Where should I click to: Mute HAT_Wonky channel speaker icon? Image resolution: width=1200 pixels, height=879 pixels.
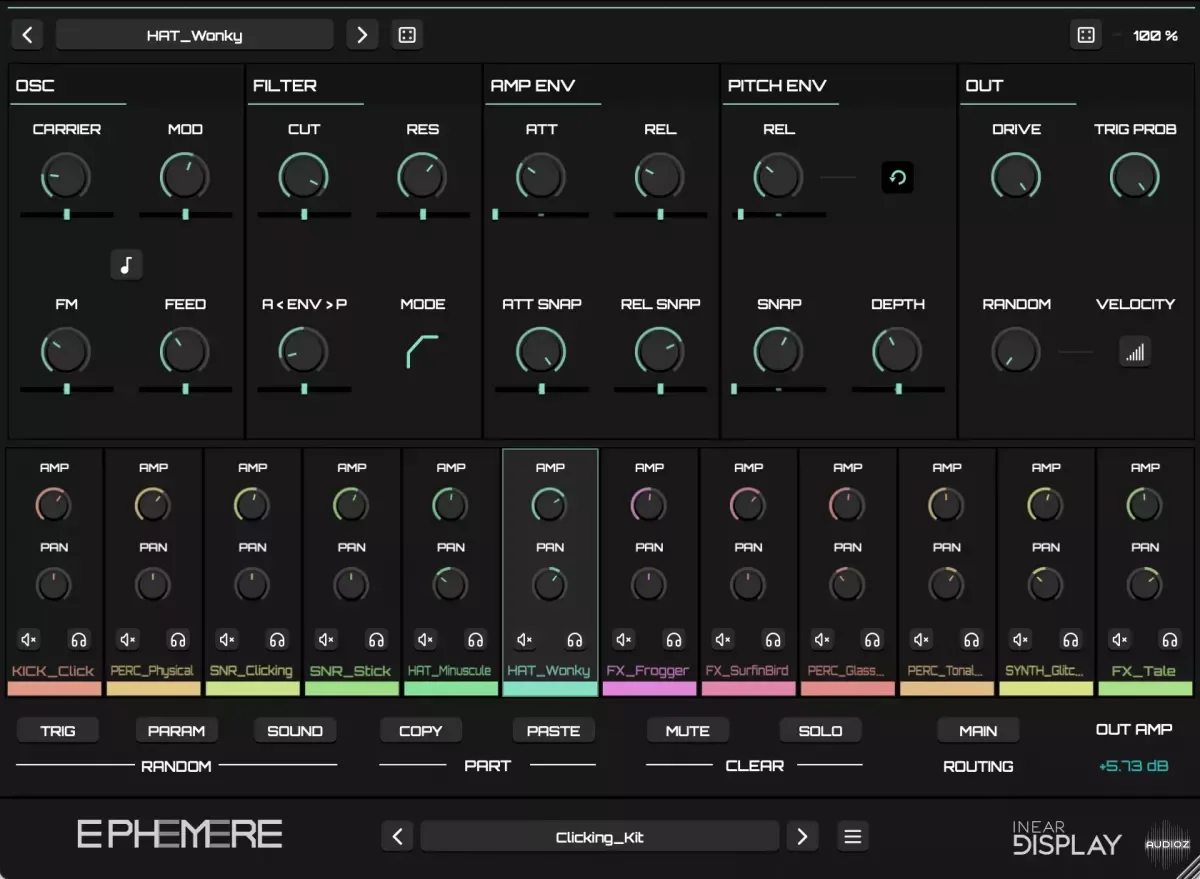pyautogui.click(x=524, y=640)
